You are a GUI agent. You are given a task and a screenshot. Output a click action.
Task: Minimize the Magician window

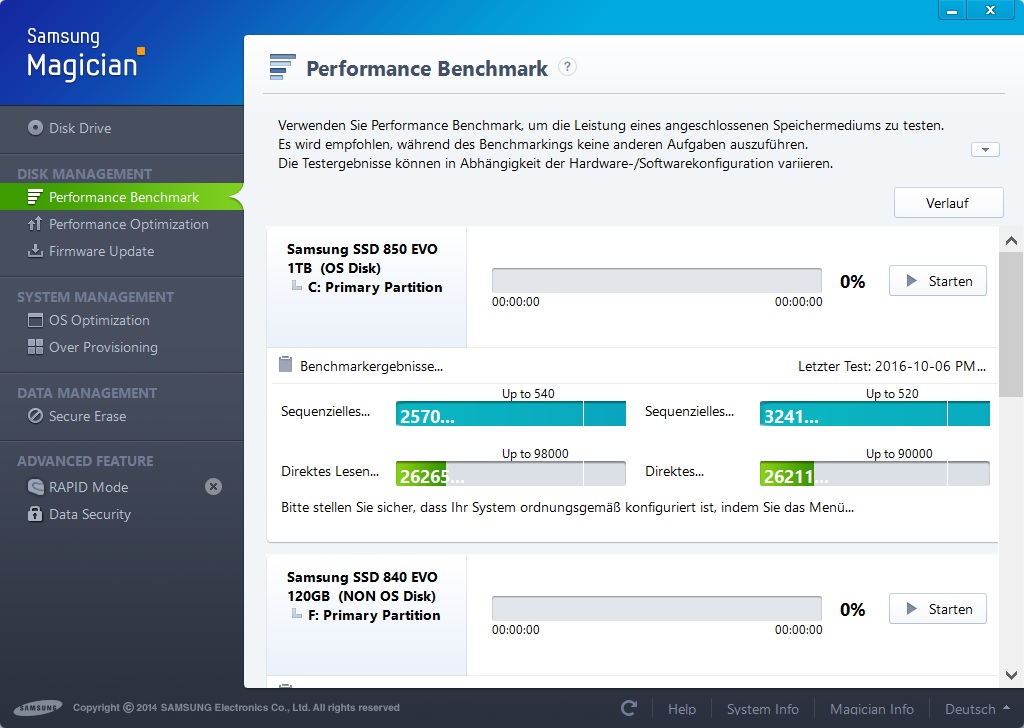coord(952,10)
